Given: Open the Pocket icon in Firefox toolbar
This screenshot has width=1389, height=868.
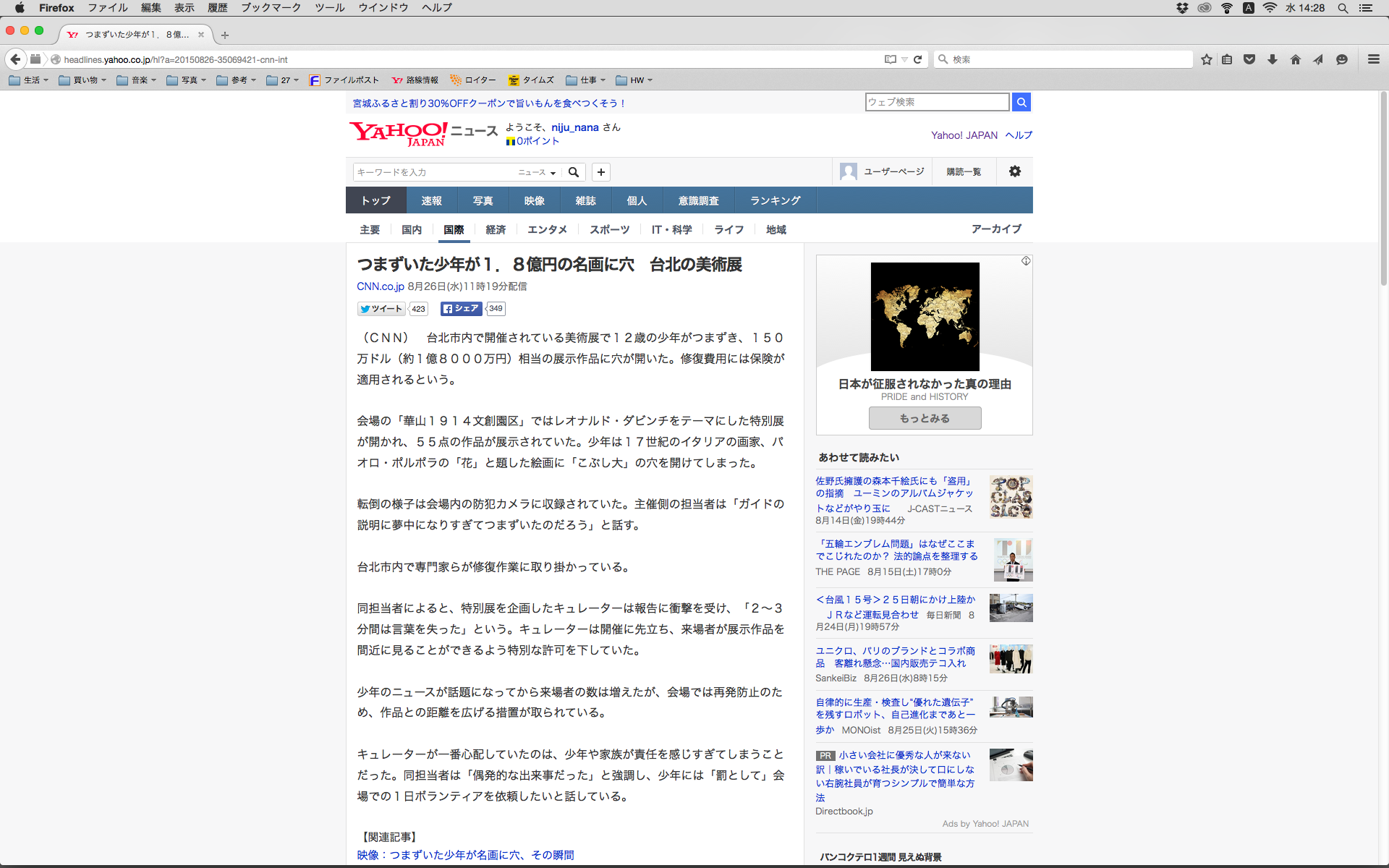Looking at the screenshot, I should [1249, 59].
